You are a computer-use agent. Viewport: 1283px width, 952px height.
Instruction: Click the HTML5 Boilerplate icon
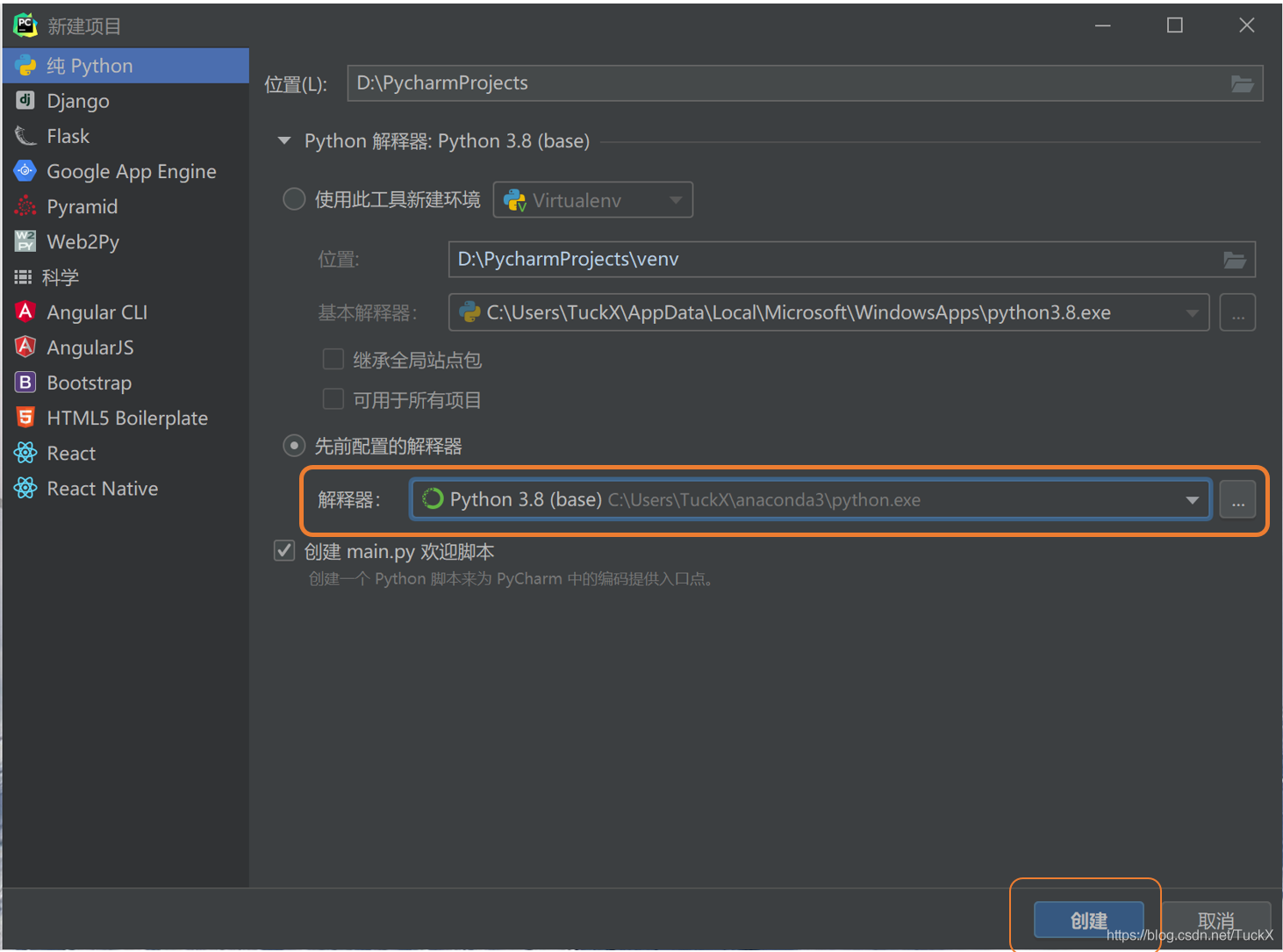coord(25,418)
